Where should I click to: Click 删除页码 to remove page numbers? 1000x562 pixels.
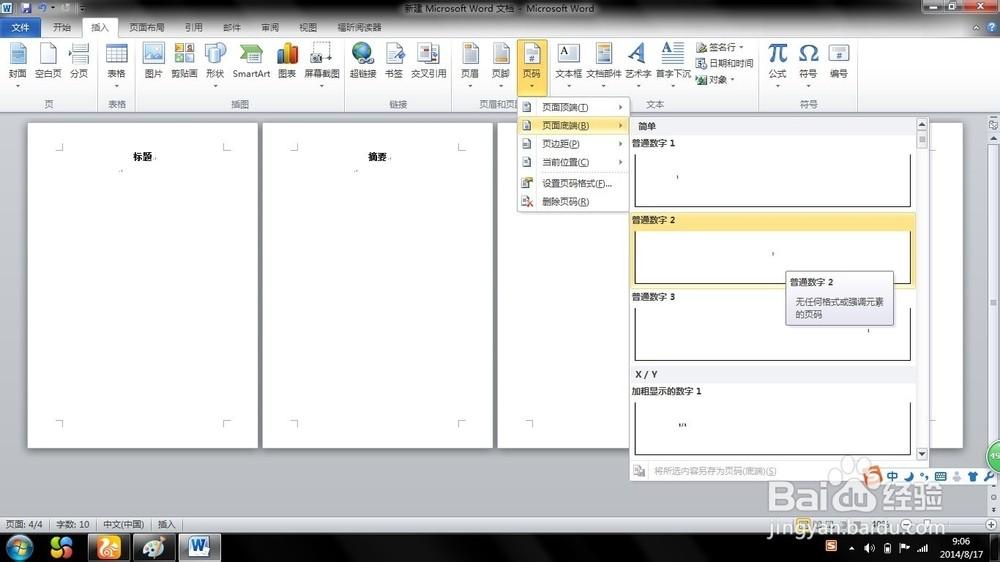tap(565, 202)
